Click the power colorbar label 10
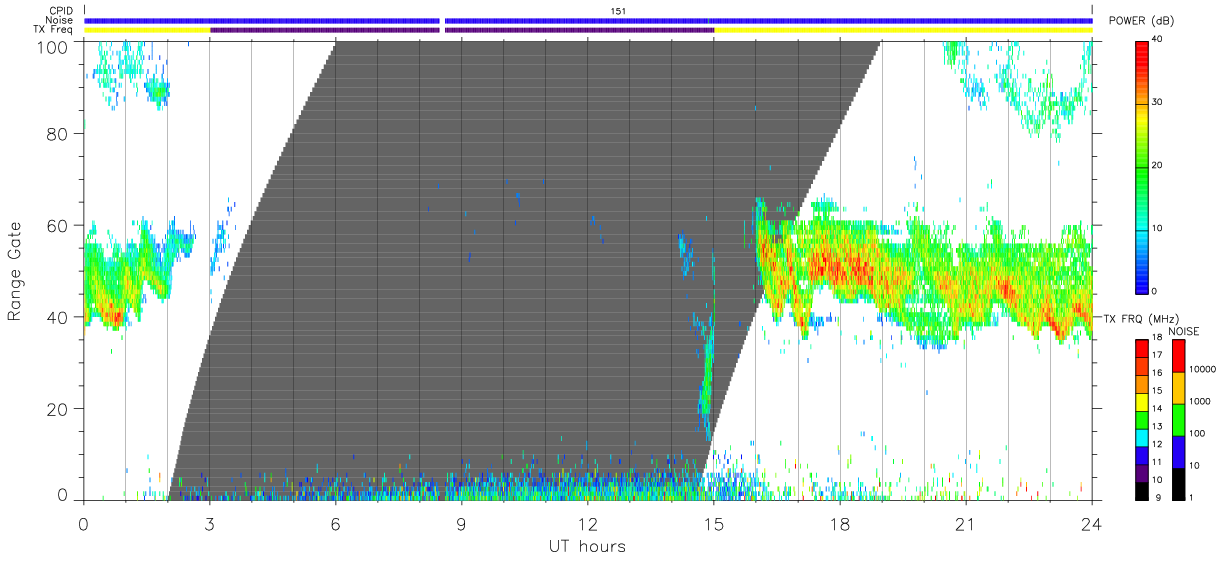Screen dimensions: 1228x567 [x=1157, y=228]
